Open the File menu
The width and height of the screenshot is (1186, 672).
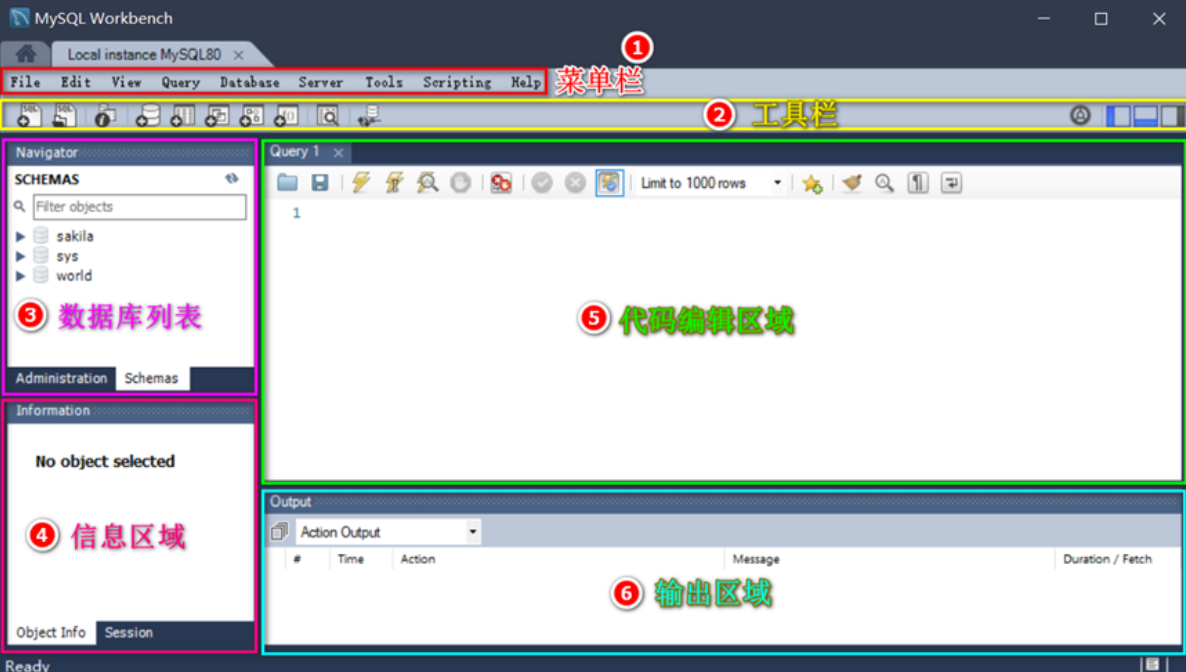(25, 82)
